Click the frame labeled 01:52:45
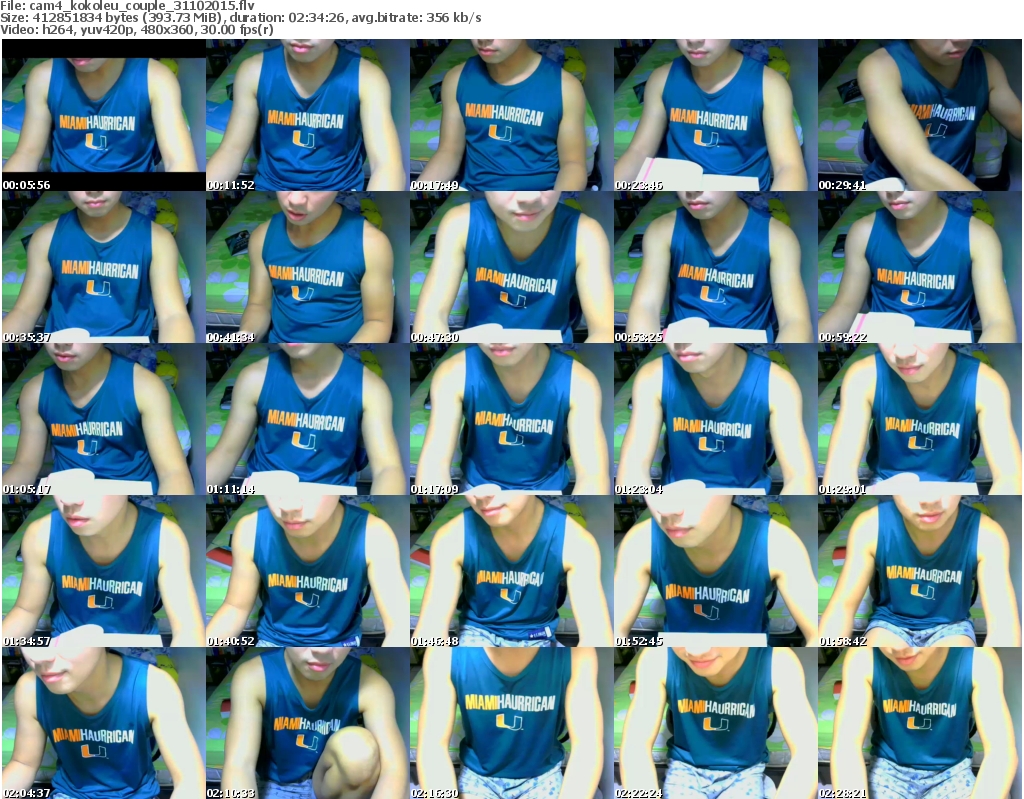The image size is (1024, 799). coord(715,572)
